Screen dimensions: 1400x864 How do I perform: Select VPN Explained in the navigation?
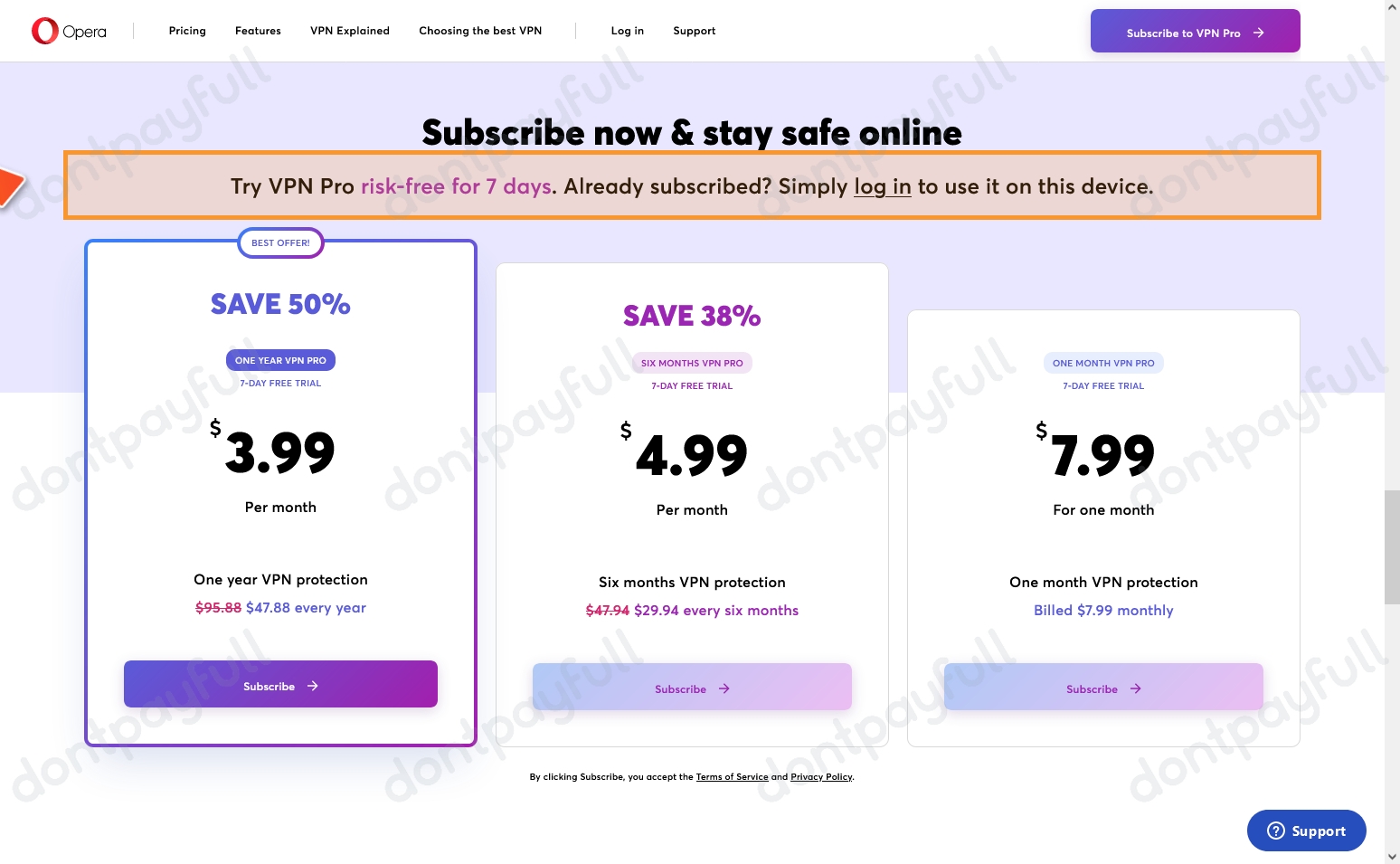[349, 31]
